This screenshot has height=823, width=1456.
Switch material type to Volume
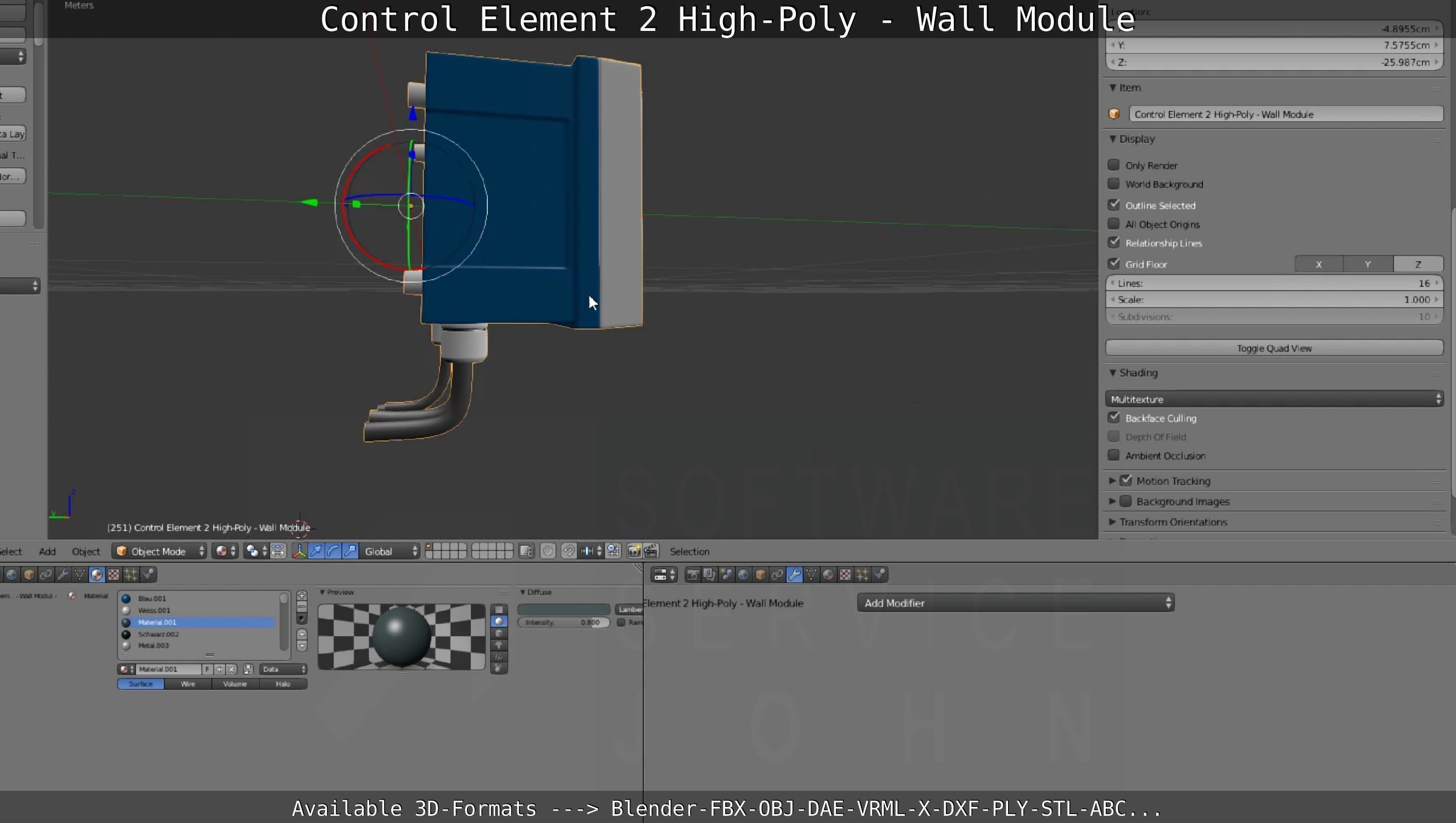(235, 684)
